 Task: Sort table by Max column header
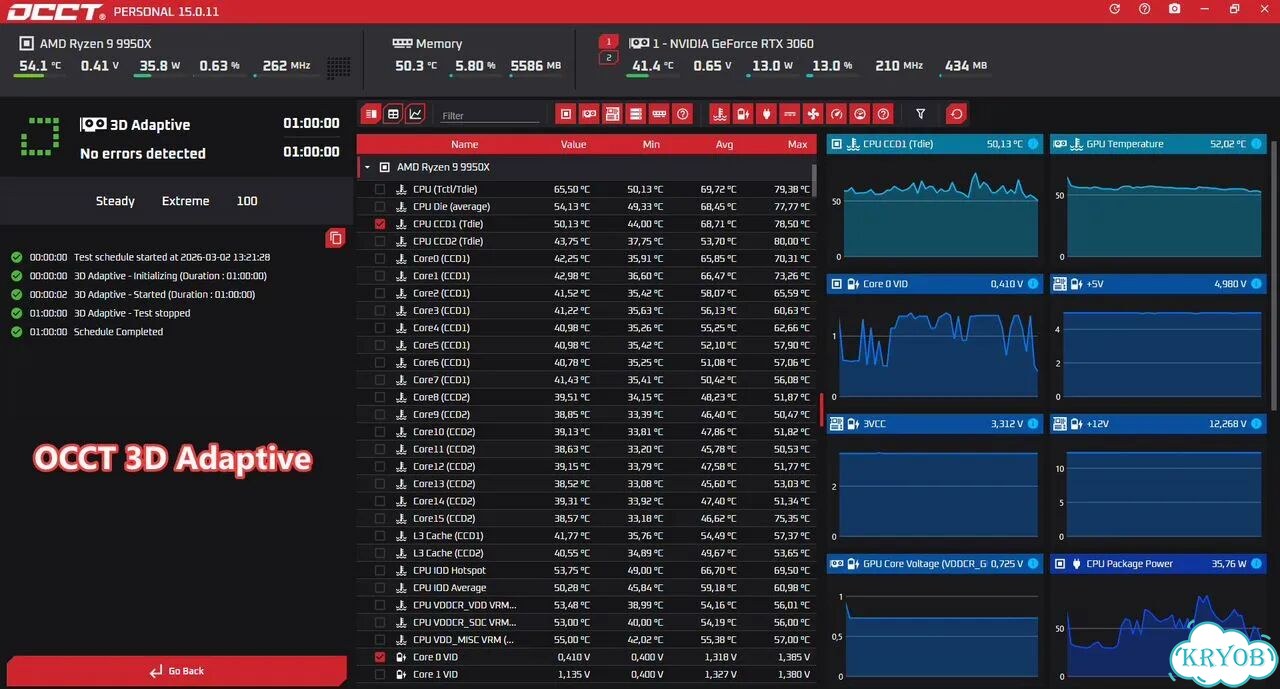point(797,144)
